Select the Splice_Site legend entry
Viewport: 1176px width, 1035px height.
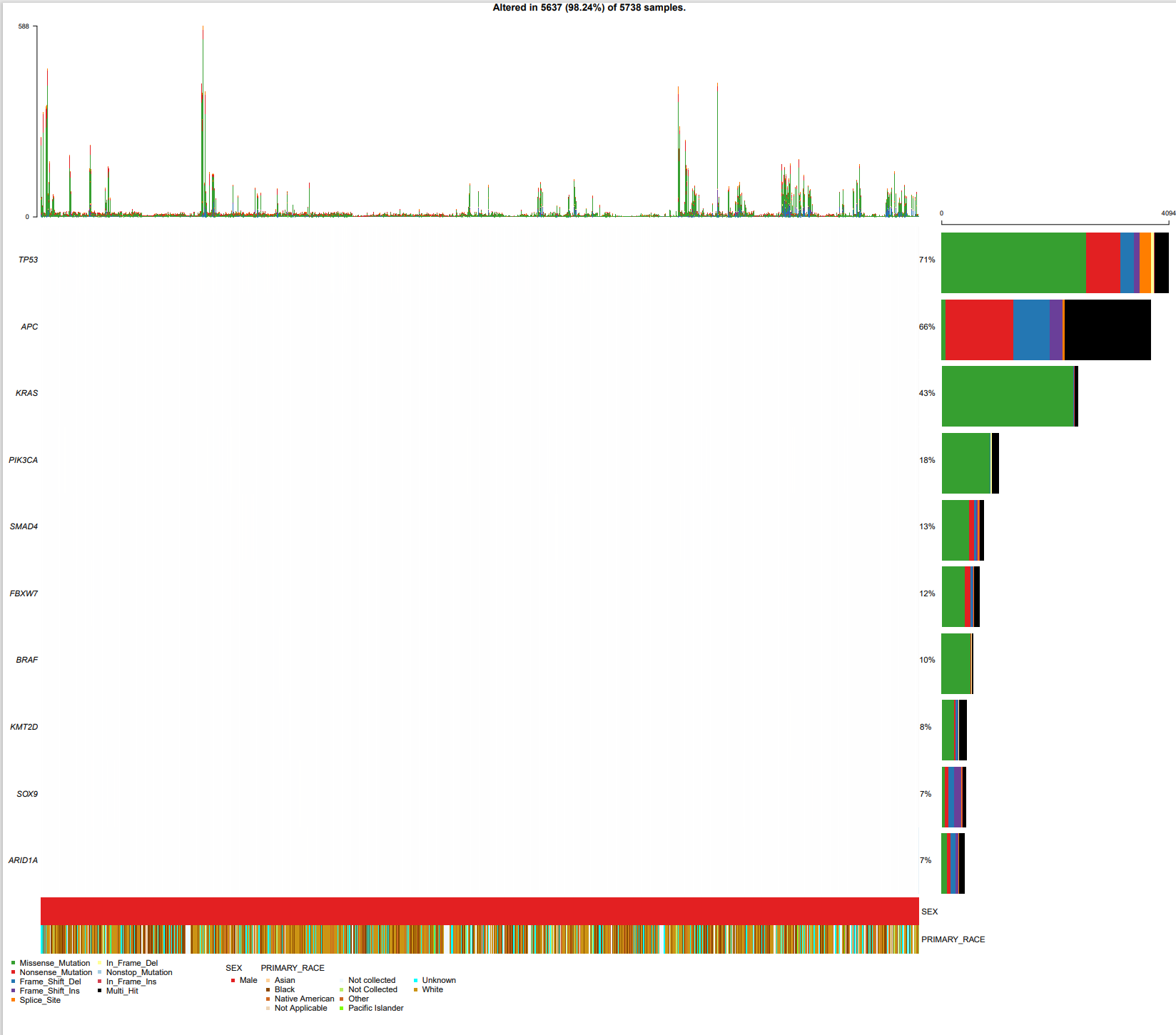14,1000
